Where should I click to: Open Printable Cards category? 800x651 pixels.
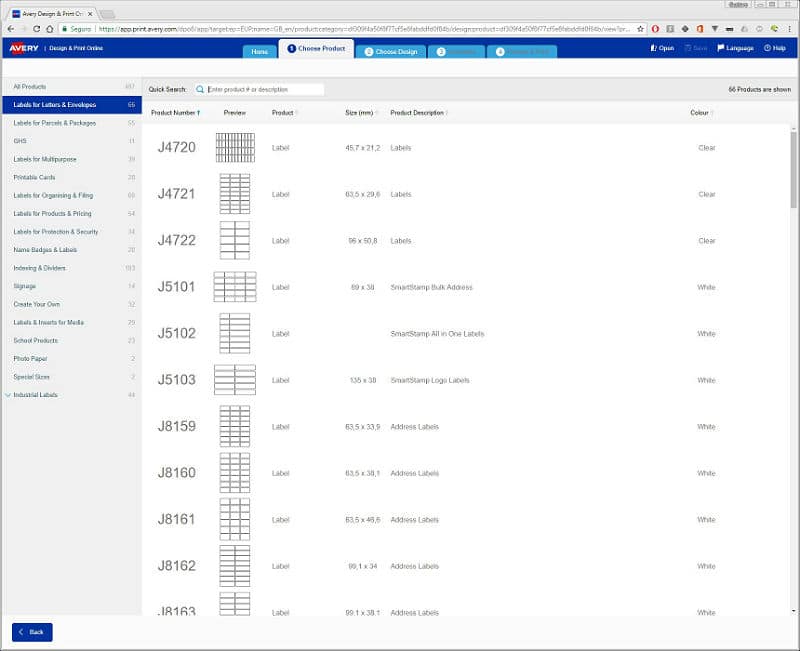[71, 177]
